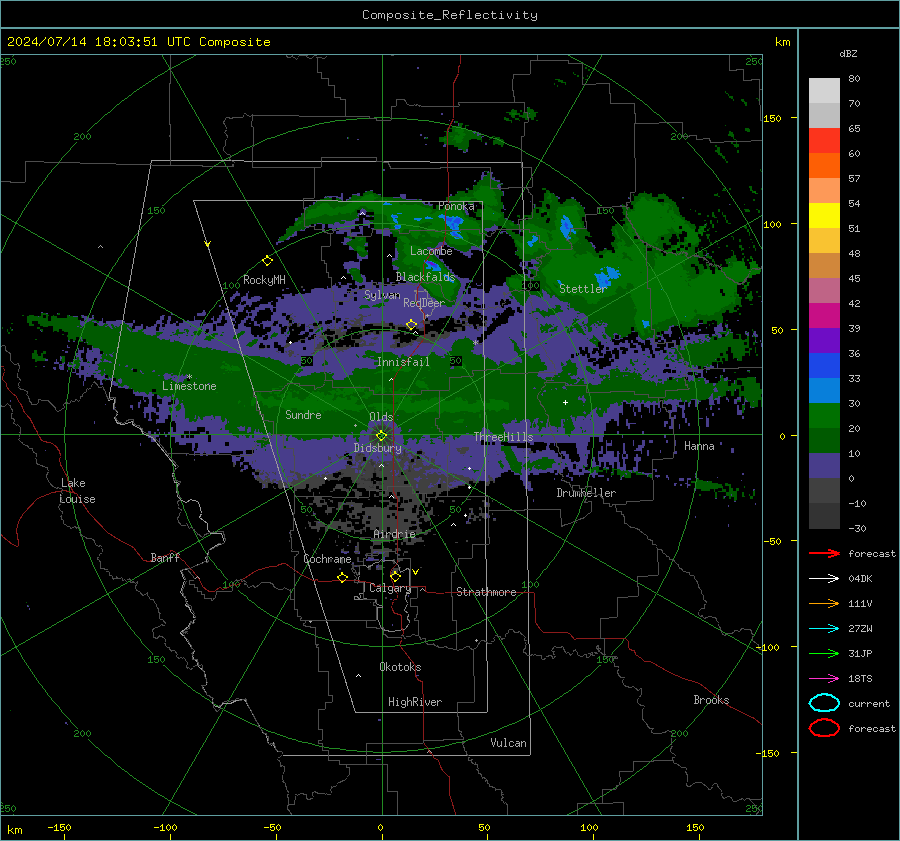900x841 pixels.
Task: Click the Didsbury town label
Action: [378, 448]
